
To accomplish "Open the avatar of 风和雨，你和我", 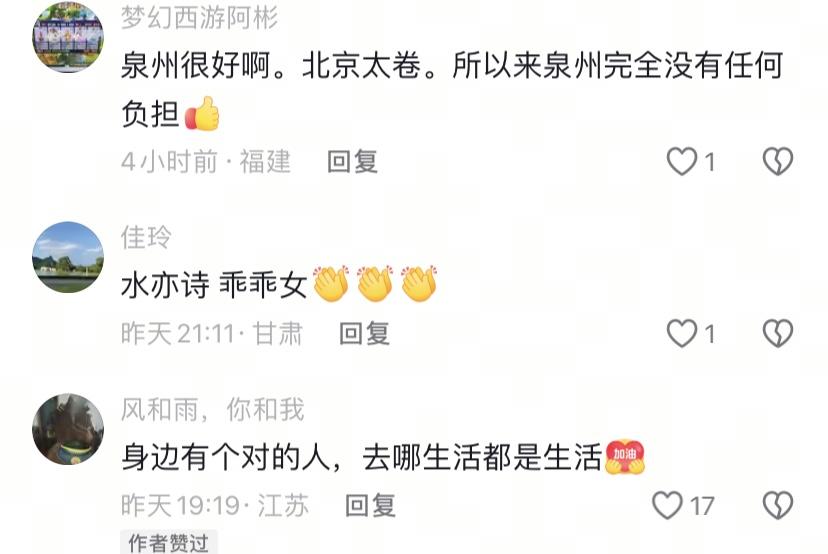I will (x=68, y=429).
